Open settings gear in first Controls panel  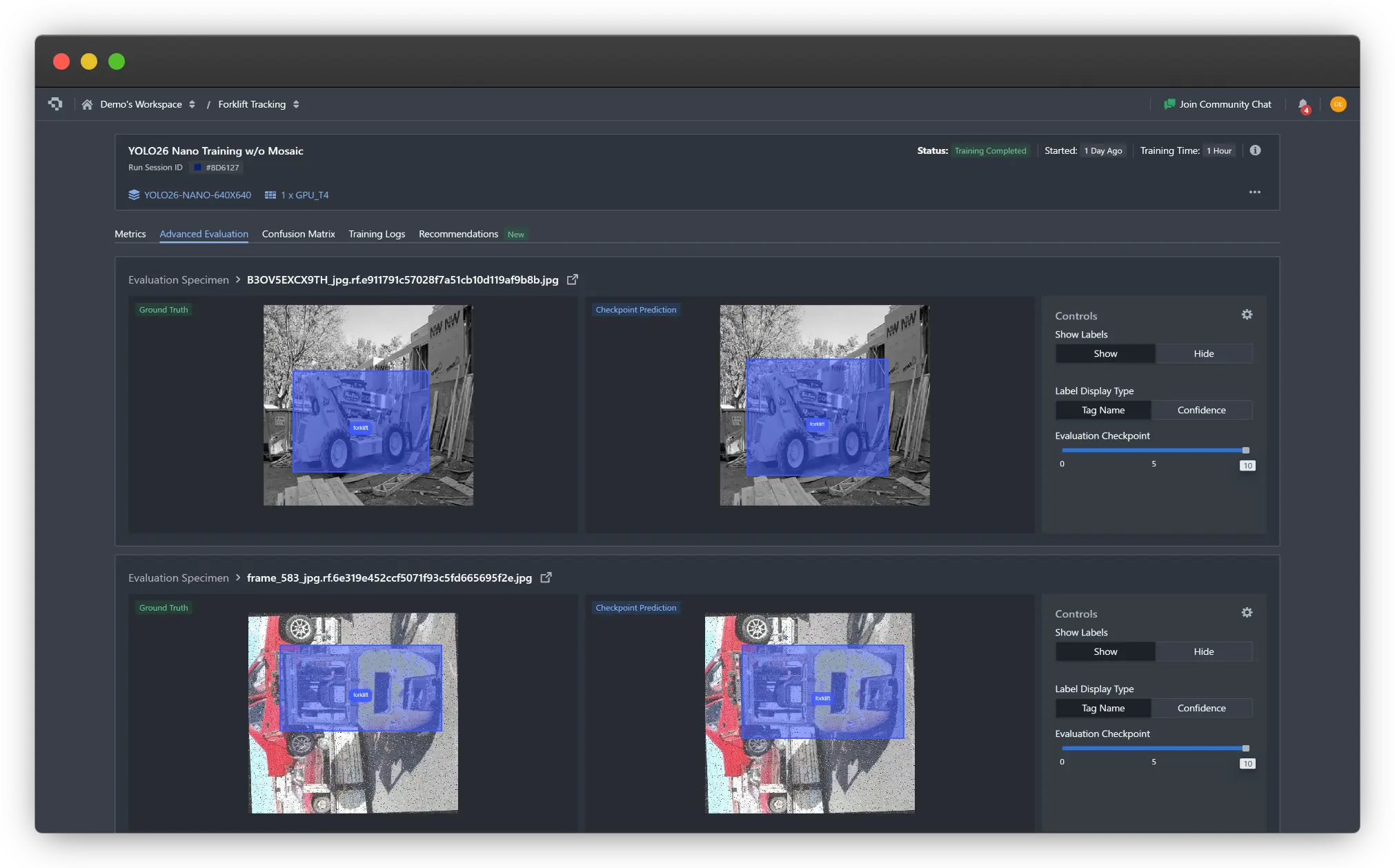point(1247,315)
